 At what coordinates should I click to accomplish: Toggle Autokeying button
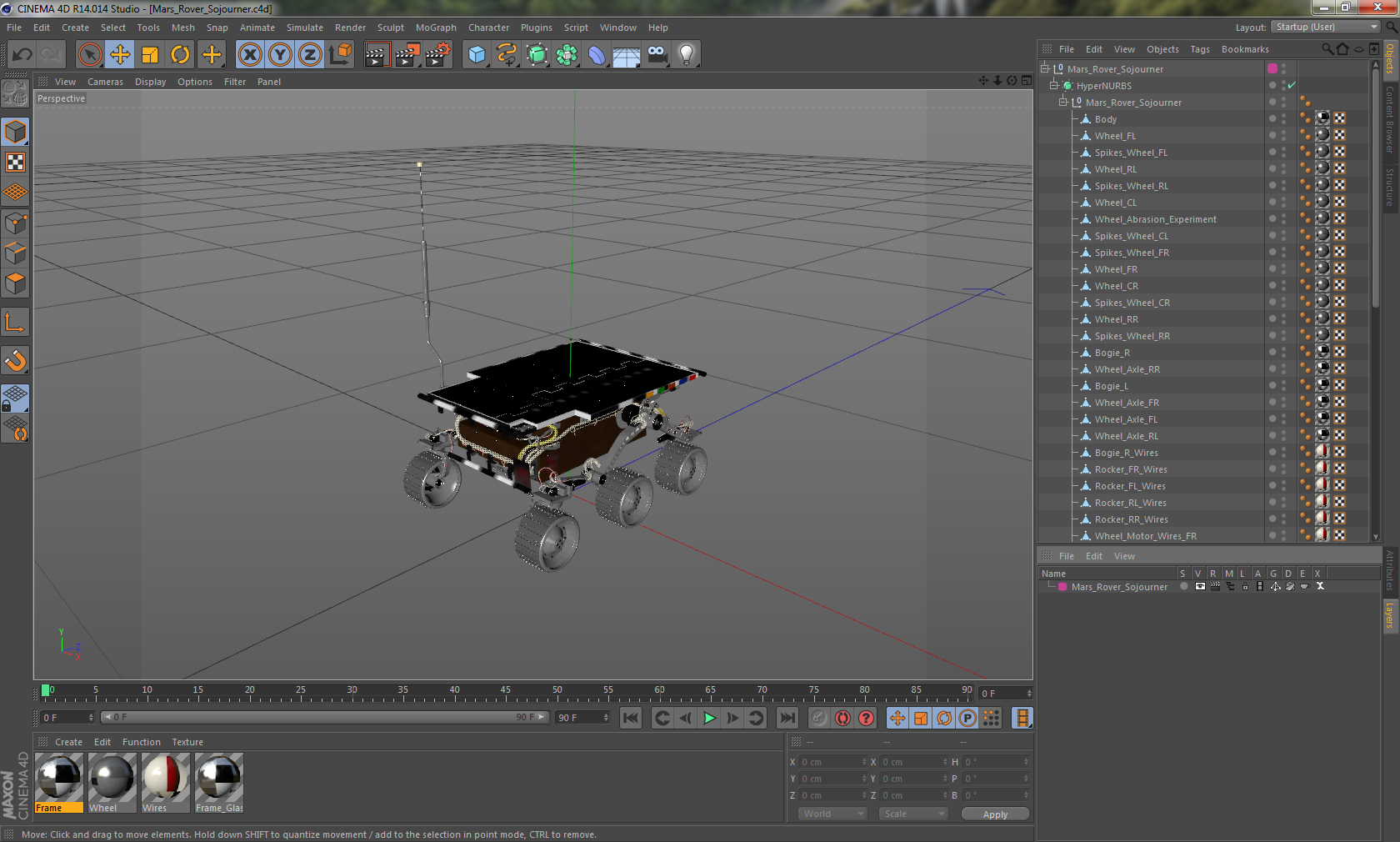[842, 718]
